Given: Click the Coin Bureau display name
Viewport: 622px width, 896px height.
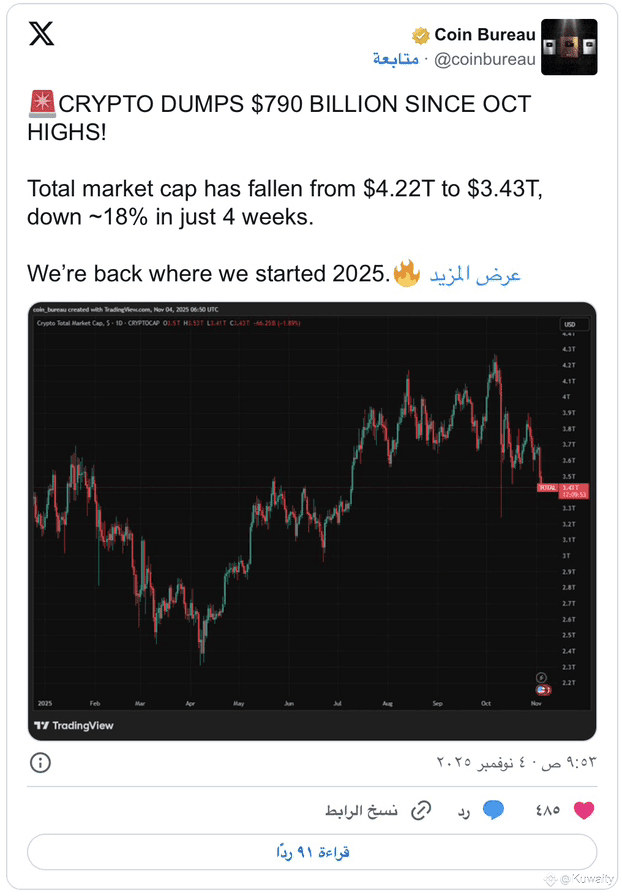Looking at the screenshot, I should 484,35.
